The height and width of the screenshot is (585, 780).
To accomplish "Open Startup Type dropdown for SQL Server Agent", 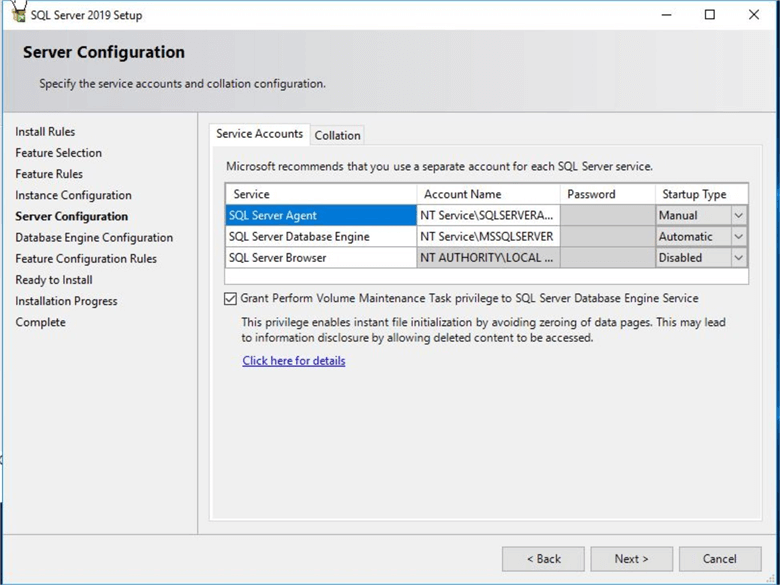I will pyautogui.click(x=738, y=216).
